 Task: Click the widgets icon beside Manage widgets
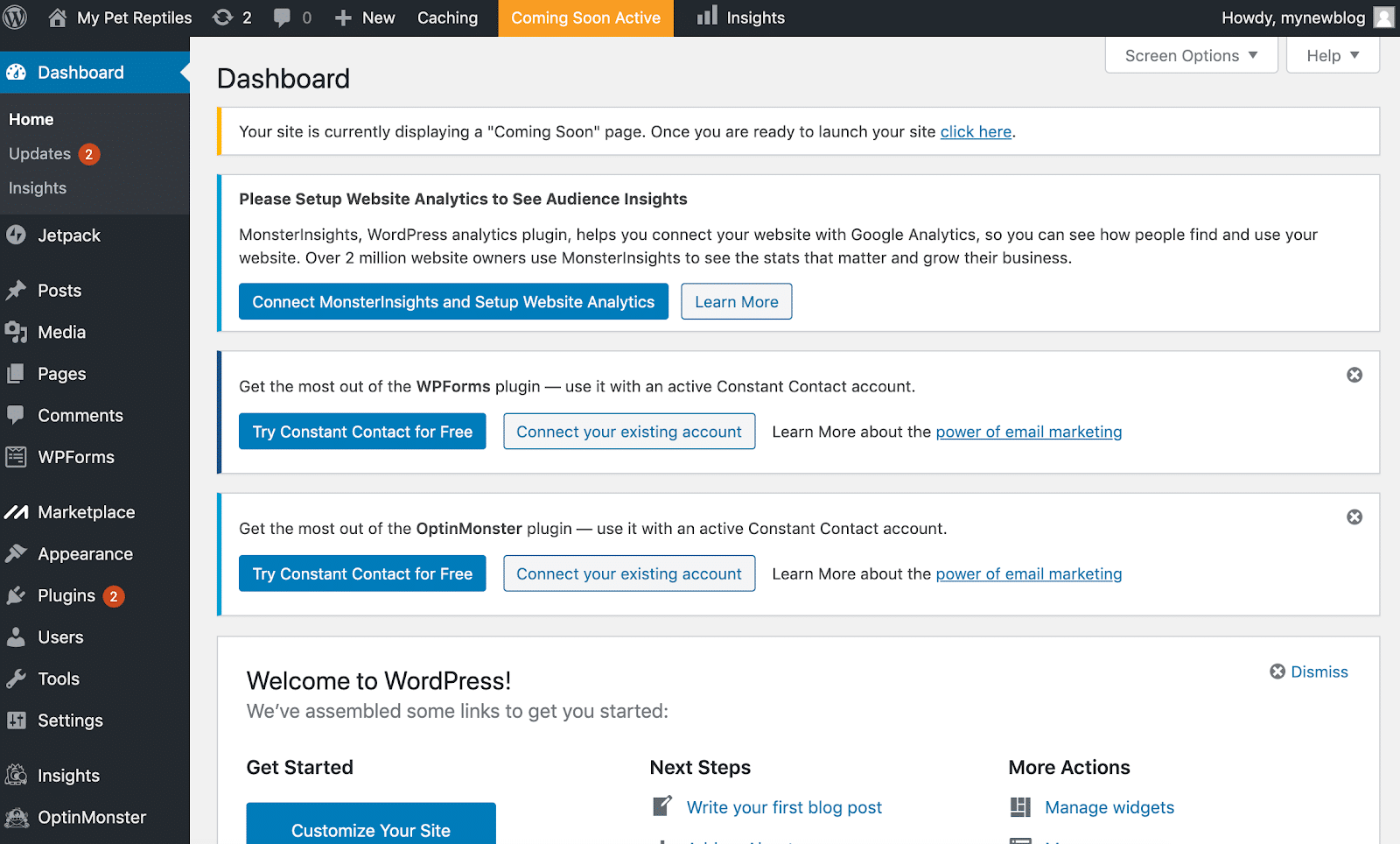[1020, 807]
